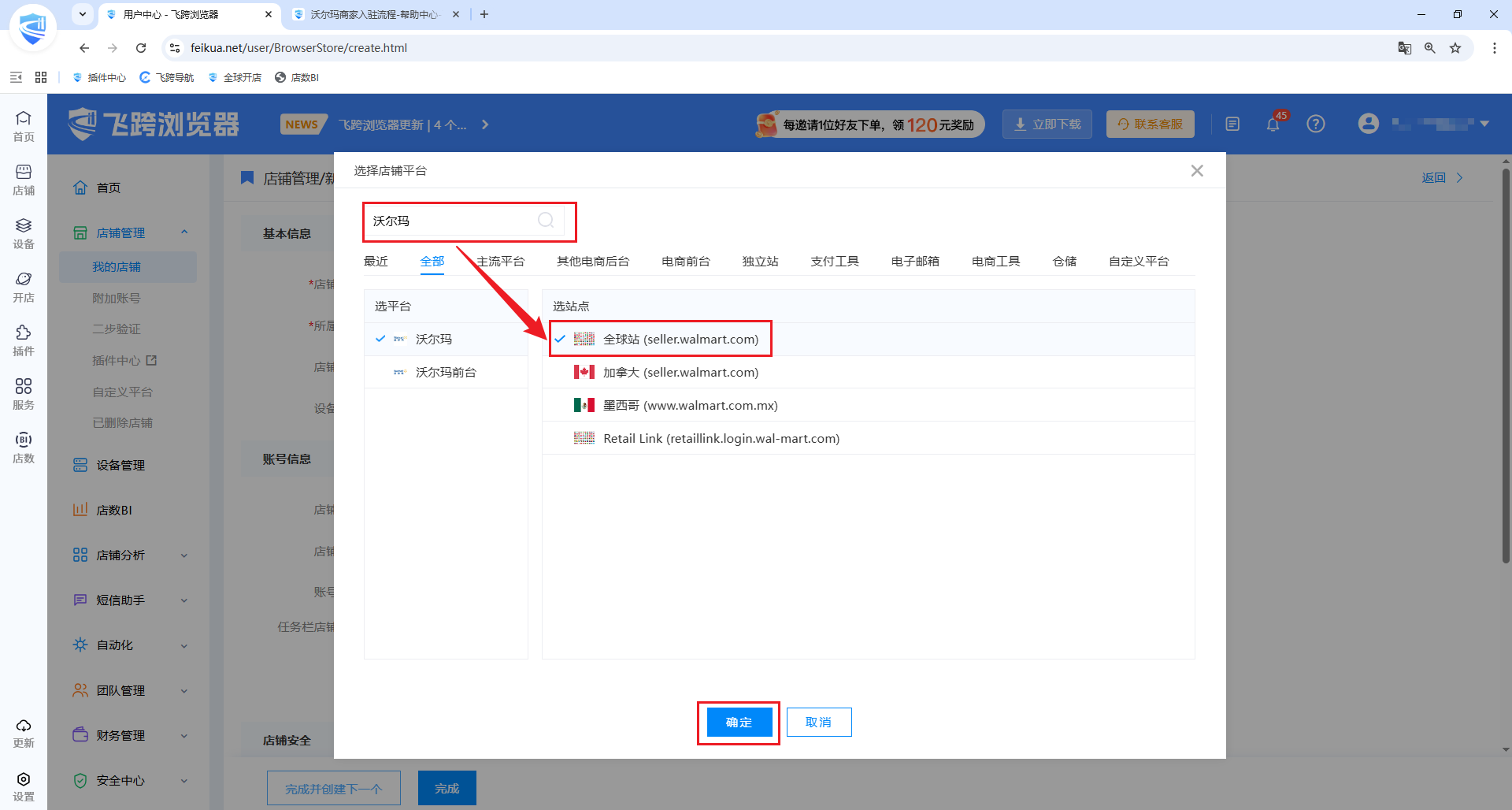Screen dimensions: 1512x810
Task: Select the 沃尔玛前台 platform
Action: [446, 372]
